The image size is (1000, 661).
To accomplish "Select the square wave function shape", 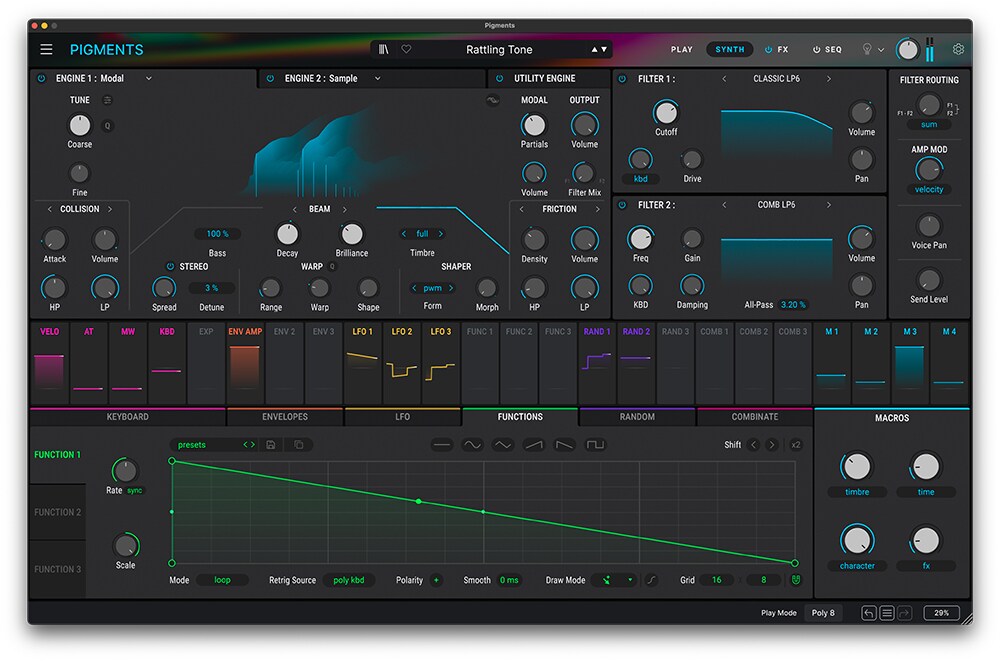I will (x=594, y=445).
